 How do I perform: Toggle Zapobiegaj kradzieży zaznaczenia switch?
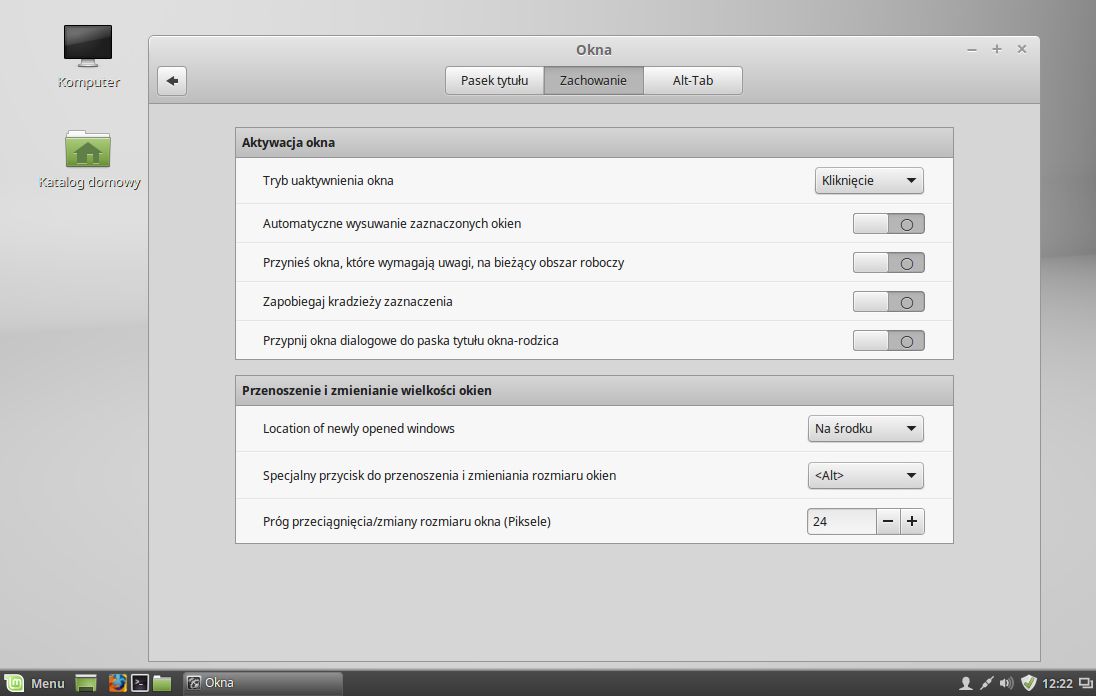888,302
